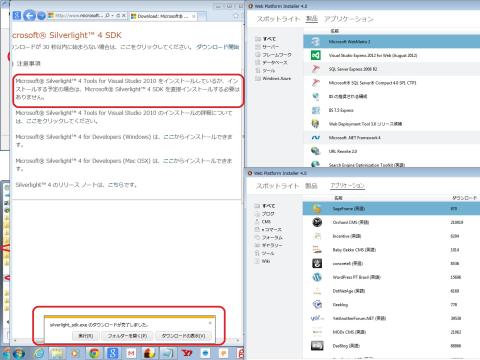The image size is (480, 360).
Task: Click the Microsoft WebMatrix 2 product icon
Action: [316, 42]
